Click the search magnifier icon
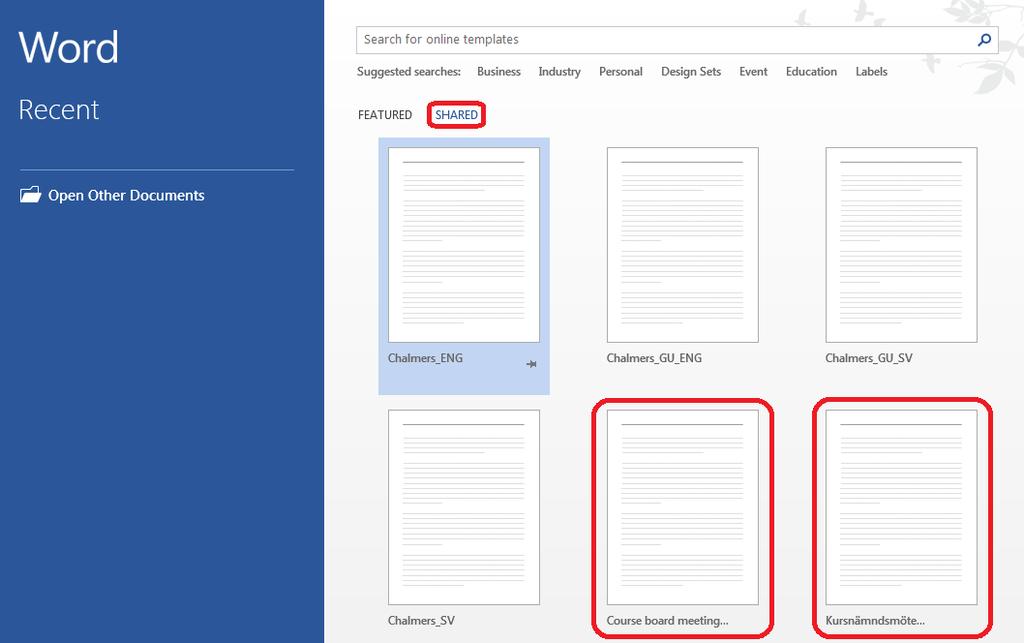Screen dimensions: 1024x643 (x=984, y=40)
